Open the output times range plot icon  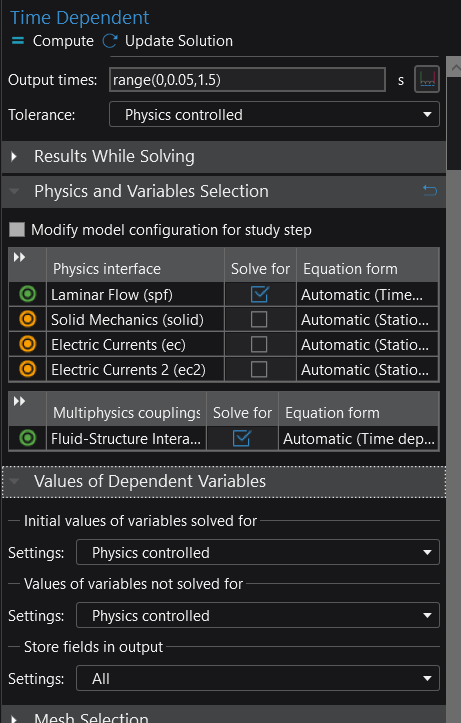coord(427,79)
